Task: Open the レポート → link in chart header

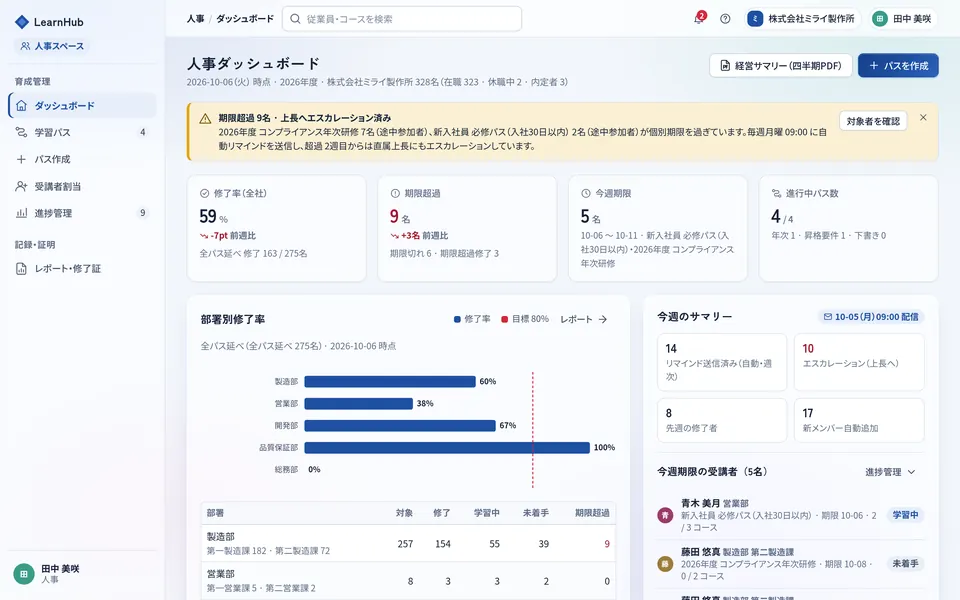Action: click(x=583, y=319)
